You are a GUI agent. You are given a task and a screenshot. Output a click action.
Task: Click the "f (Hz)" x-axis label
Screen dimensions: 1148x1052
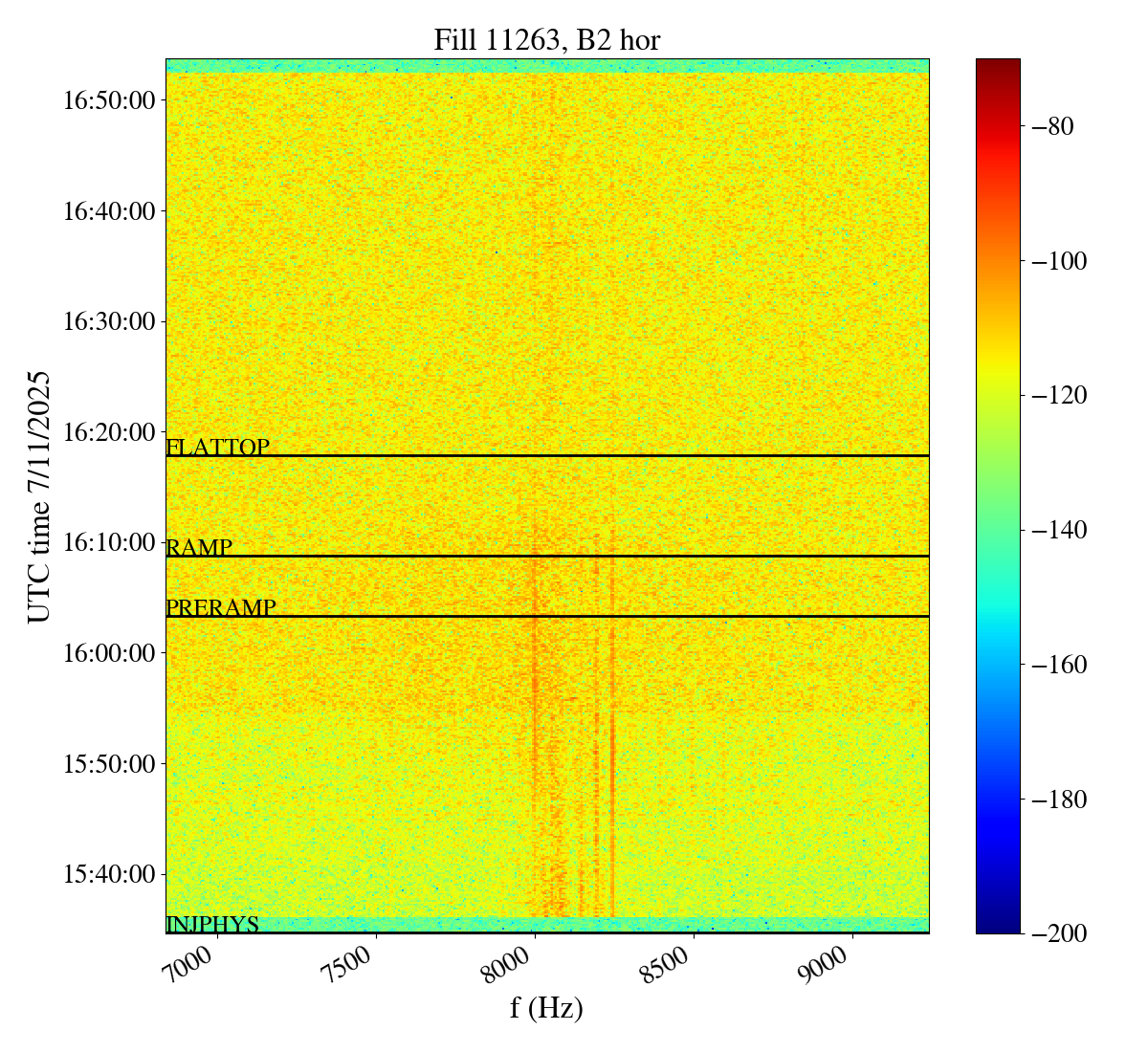click(x=546, y=1007)
